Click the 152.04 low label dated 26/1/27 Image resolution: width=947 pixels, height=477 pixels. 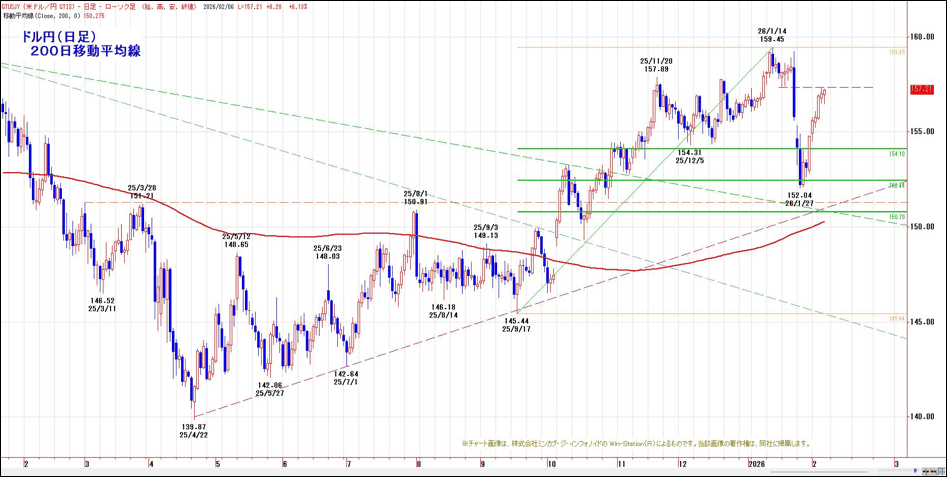(798, 199)
